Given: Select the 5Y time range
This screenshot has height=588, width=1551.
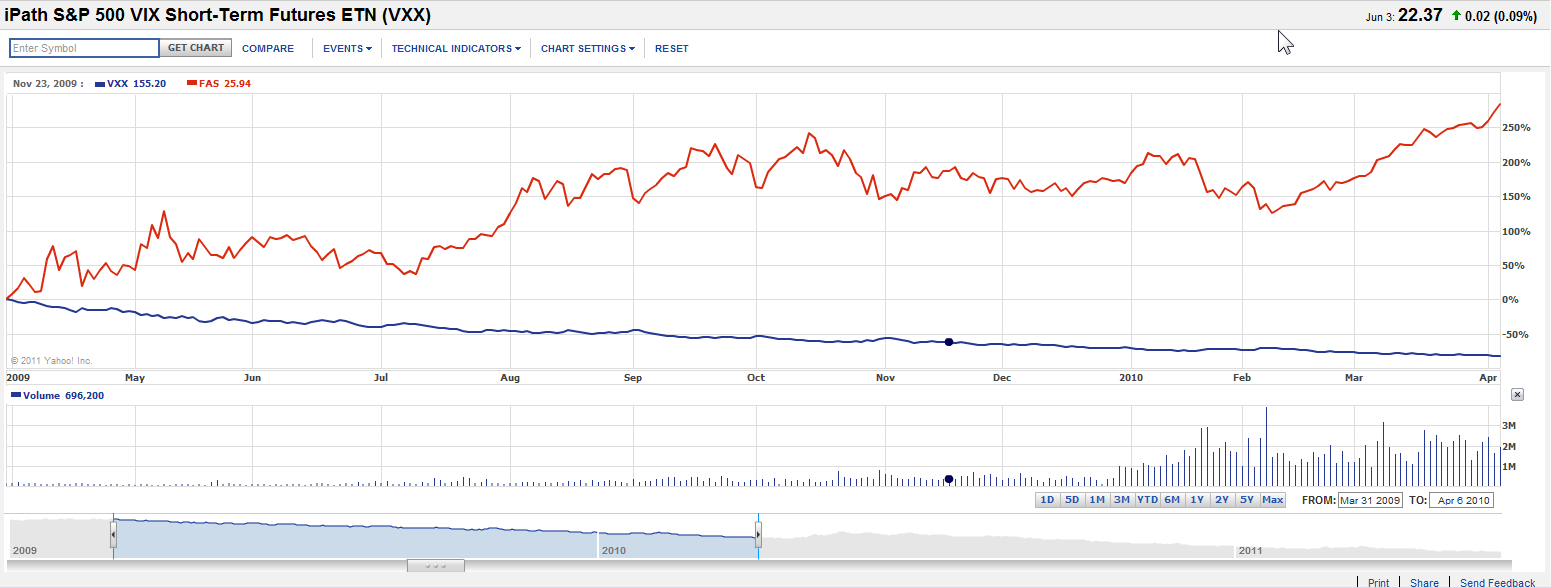Looking at the screenshot, I should (1247, 499).
